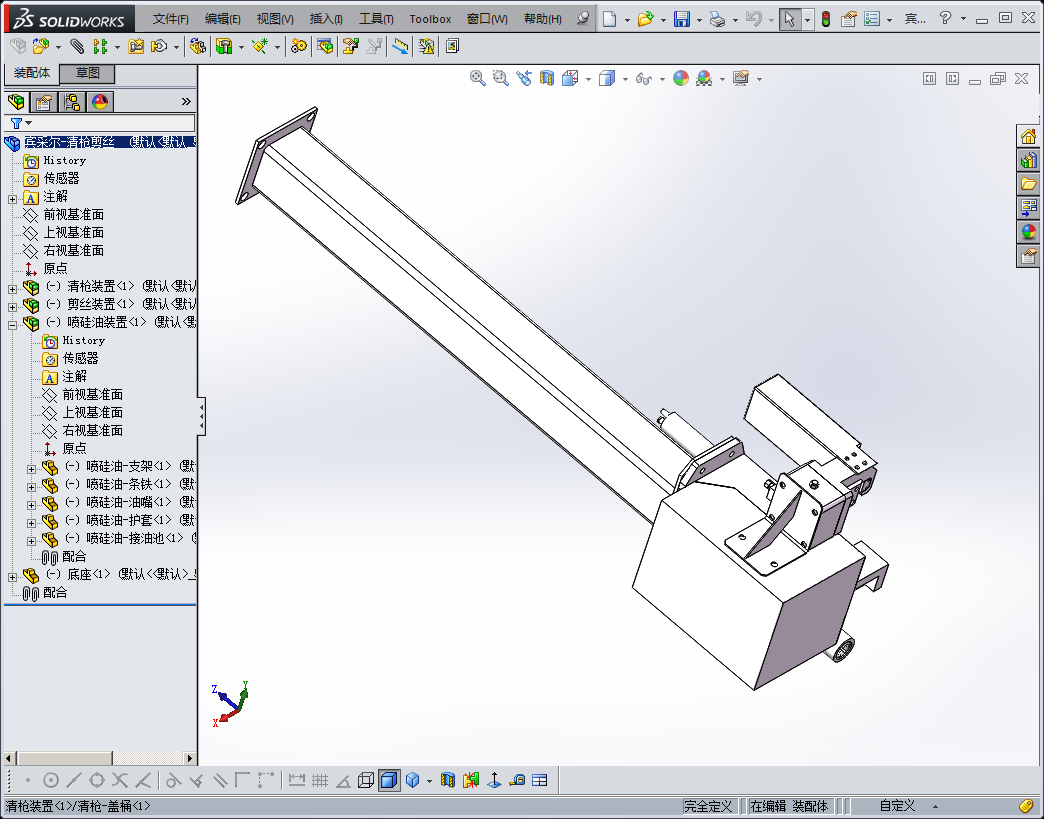1044x819 pixels.
Task: Click the Measure tape icon in bottom toolbar
Action: coord(517,780)
